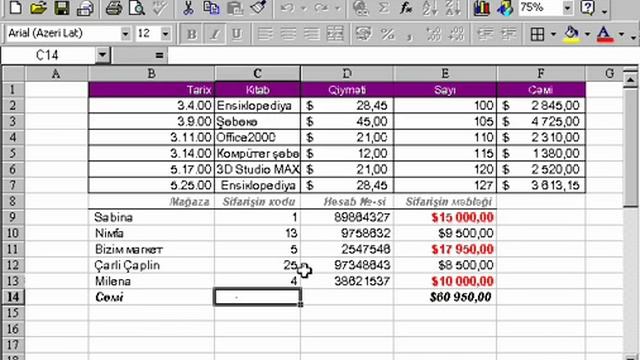This screenshot has width=640, height=360.
Task: Select cell "Çarli Çaplin"
Action: tap(151, 265)
